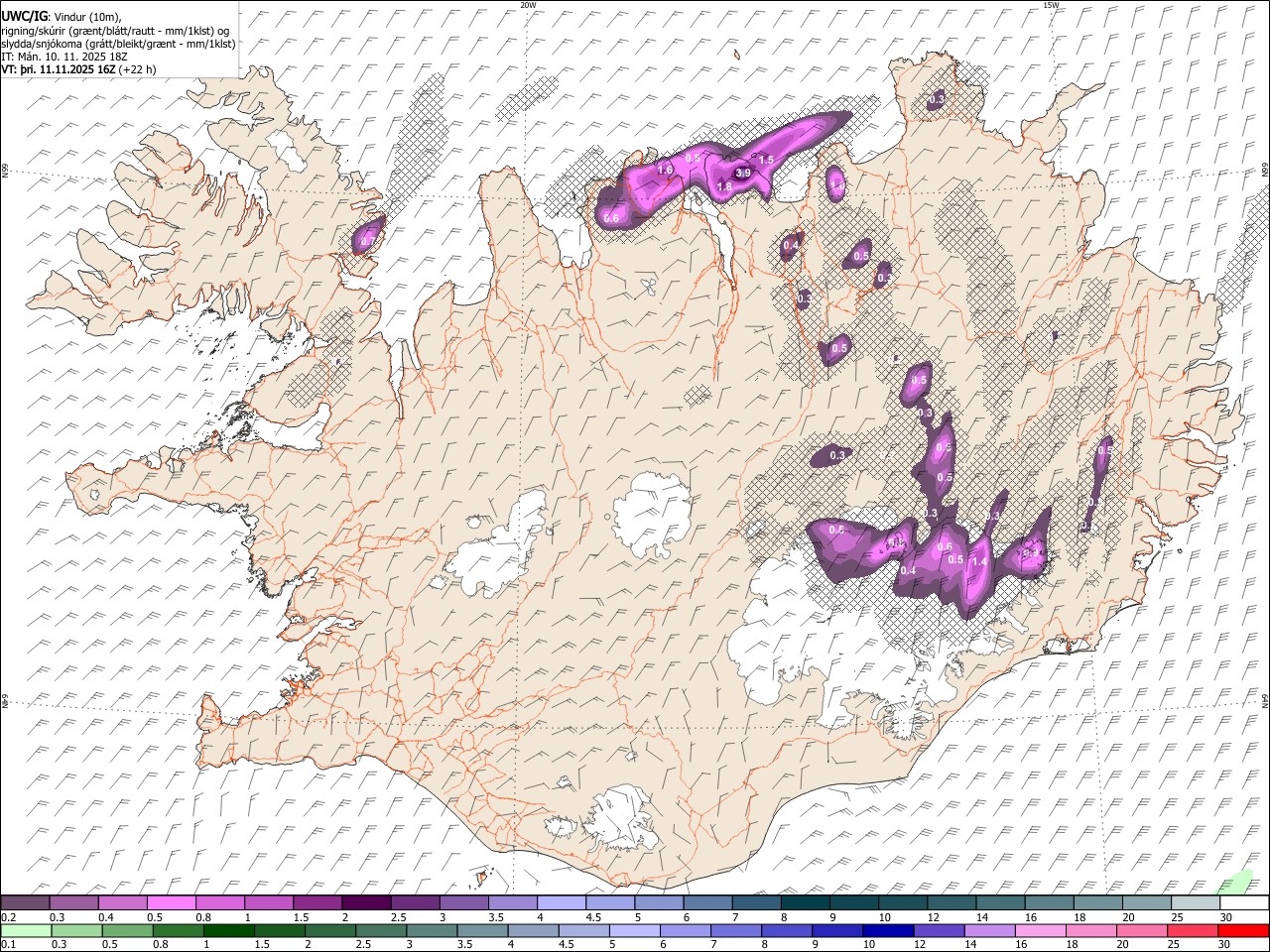Click the "15W" longitude label
1270x952 pixels.
(x=1051, y=5)
